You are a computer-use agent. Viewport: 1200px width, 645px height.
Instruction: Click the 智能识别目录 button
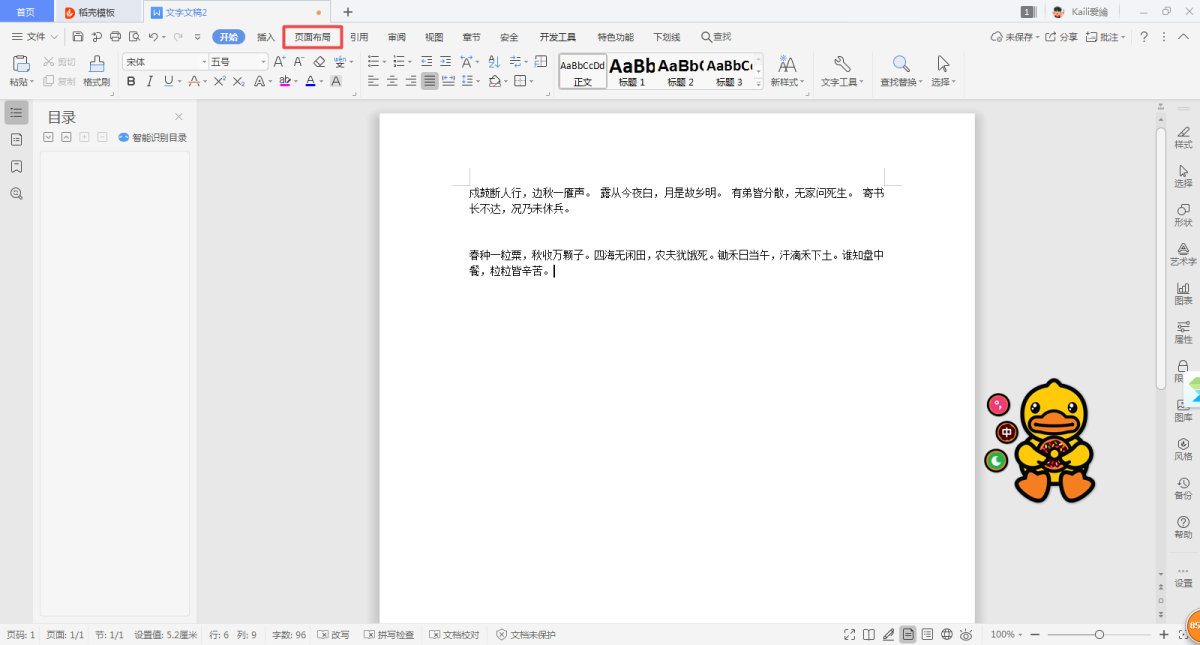[152, 138]
